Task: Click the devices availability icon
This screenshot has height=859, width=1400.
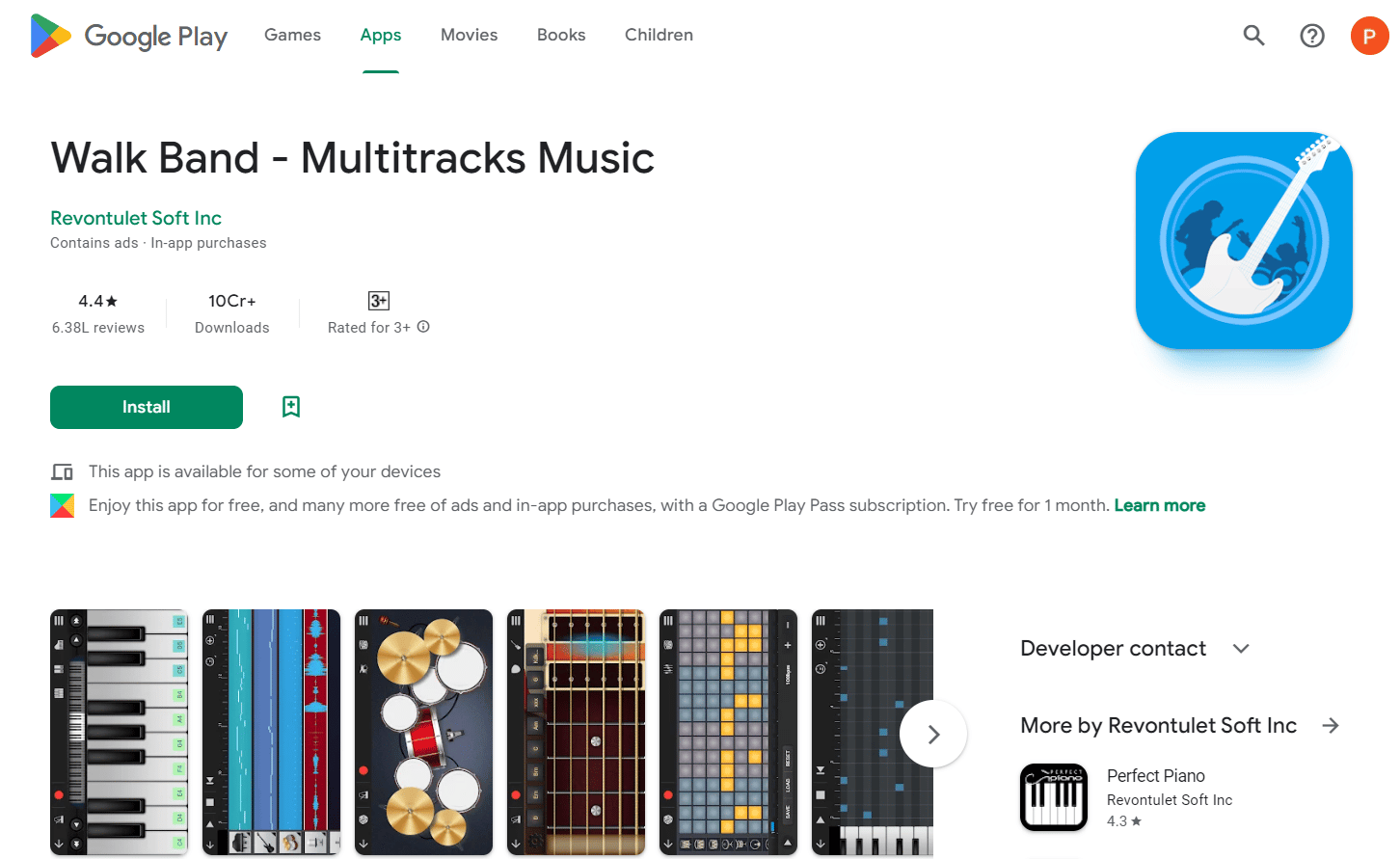Action: 62,471
